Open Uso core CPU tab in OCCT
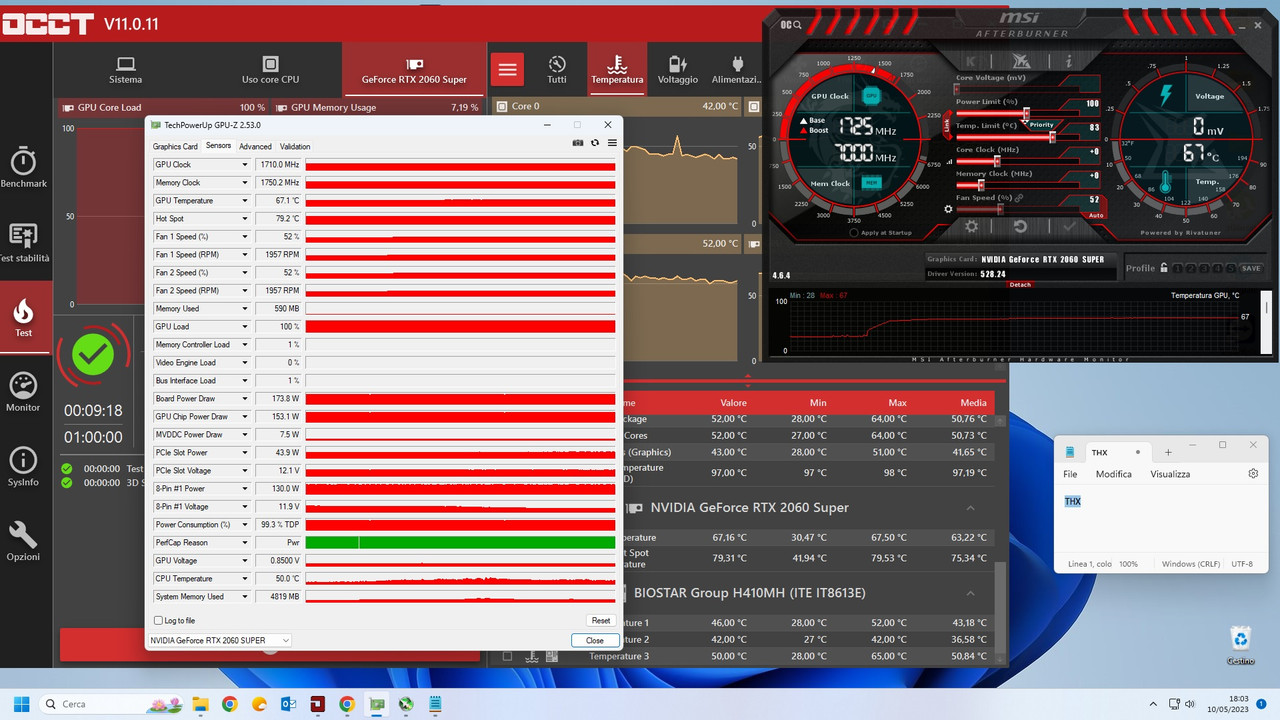Image resolution: width=1280 pixels, height=720 pixels. point(270,69)
